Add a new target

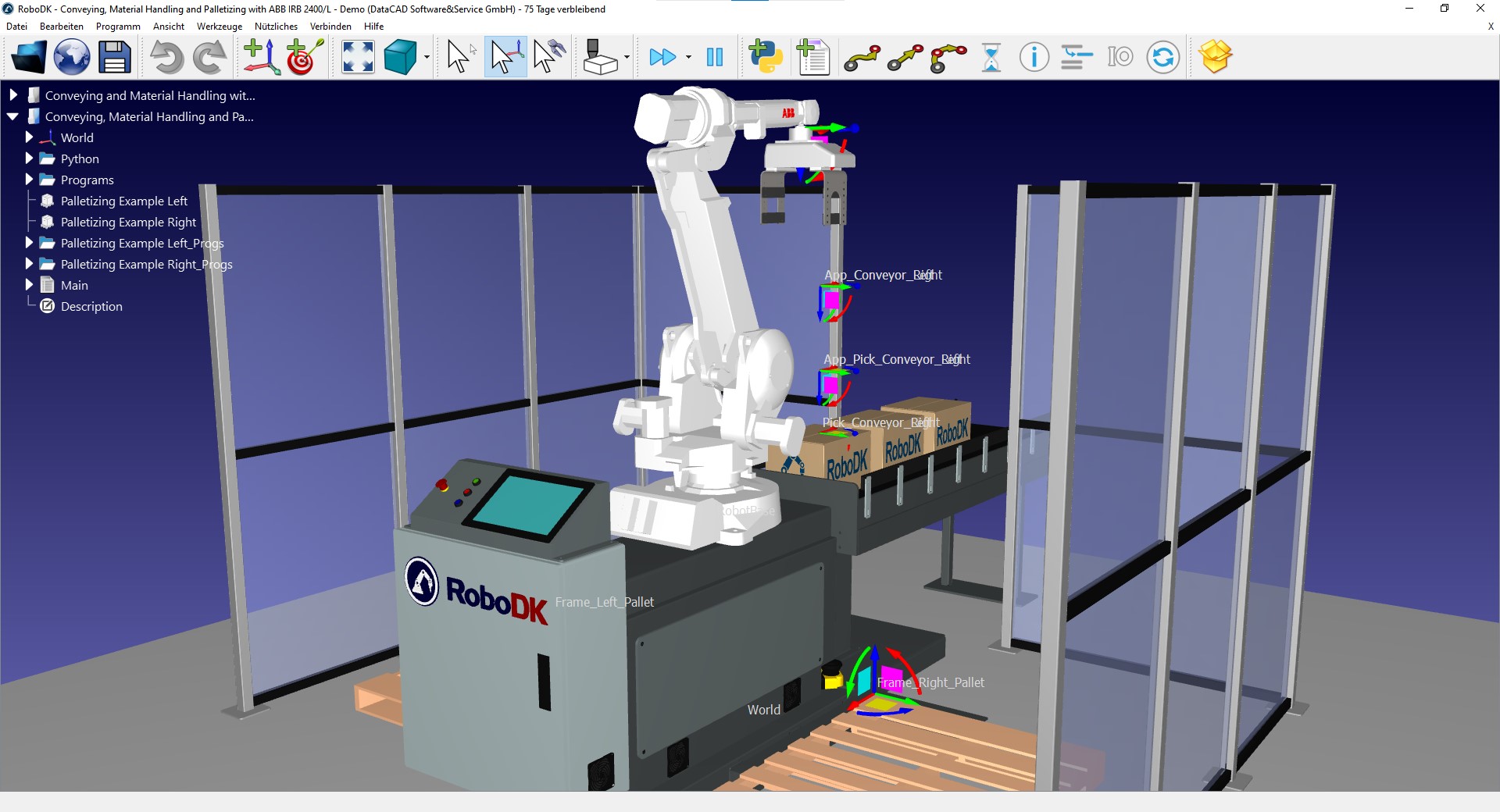tap(305, 57)
